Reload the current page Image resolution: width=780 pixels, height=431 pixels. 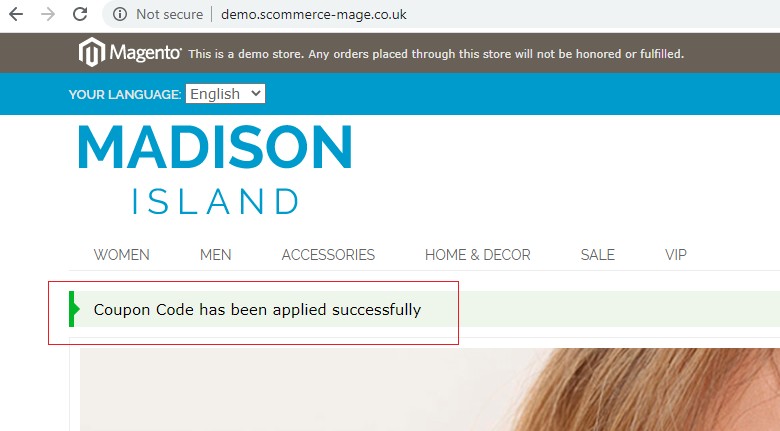80,14
